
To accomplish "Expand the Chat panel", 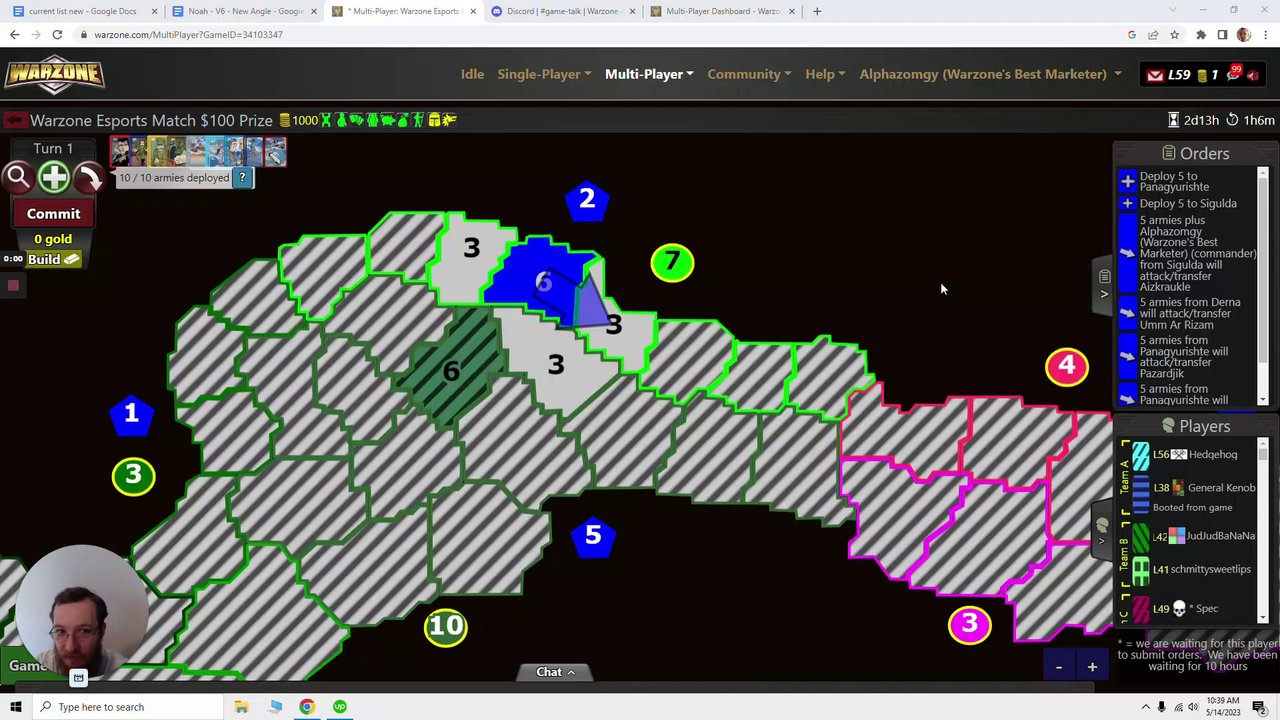I will pos(555,672).
